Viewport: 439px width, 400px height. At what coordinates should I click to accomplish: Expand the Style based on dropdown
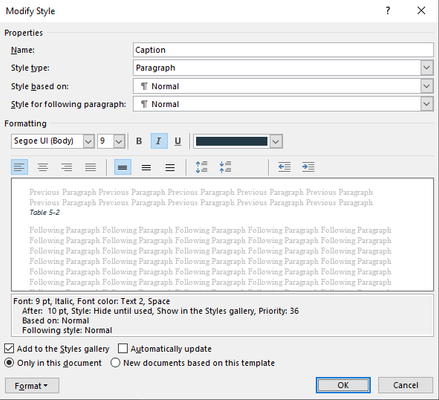point(427,86)
